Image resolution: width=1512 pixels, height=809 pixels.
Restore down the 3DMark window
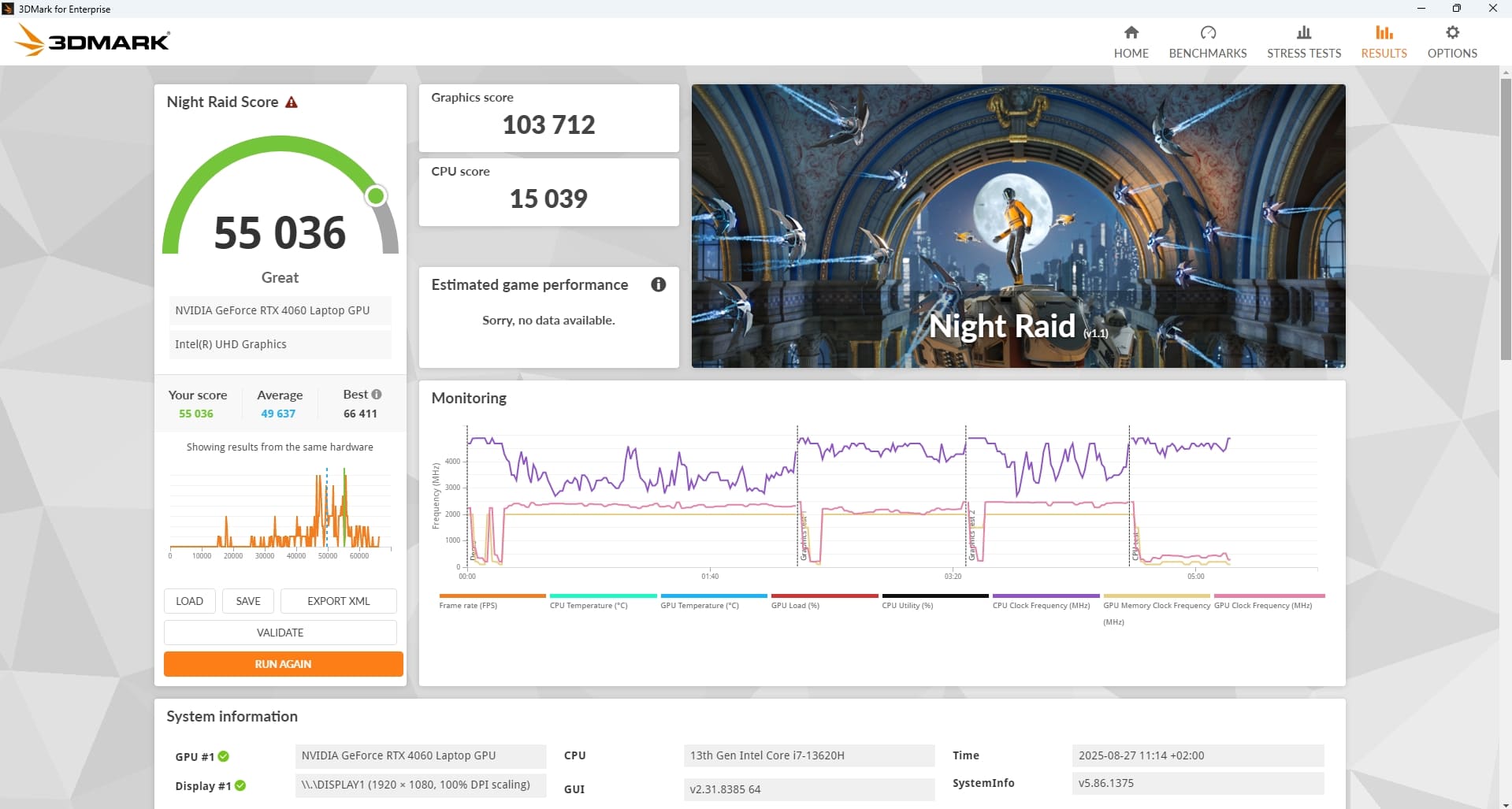point(1457,9)
